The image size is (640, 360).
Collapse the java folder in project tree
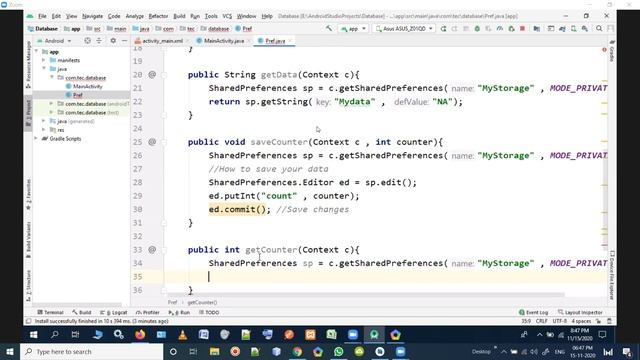tap(44, 69)
